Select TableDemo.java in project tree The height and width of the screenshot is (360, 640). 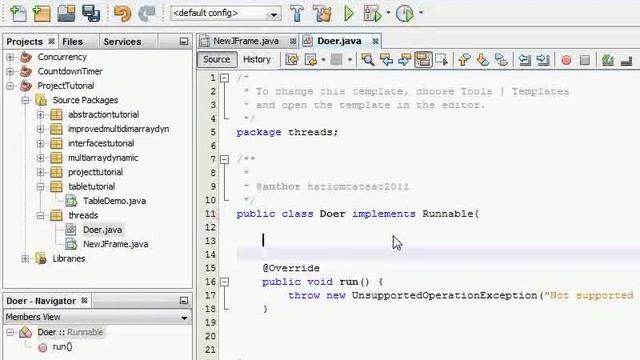coord(114,201)
